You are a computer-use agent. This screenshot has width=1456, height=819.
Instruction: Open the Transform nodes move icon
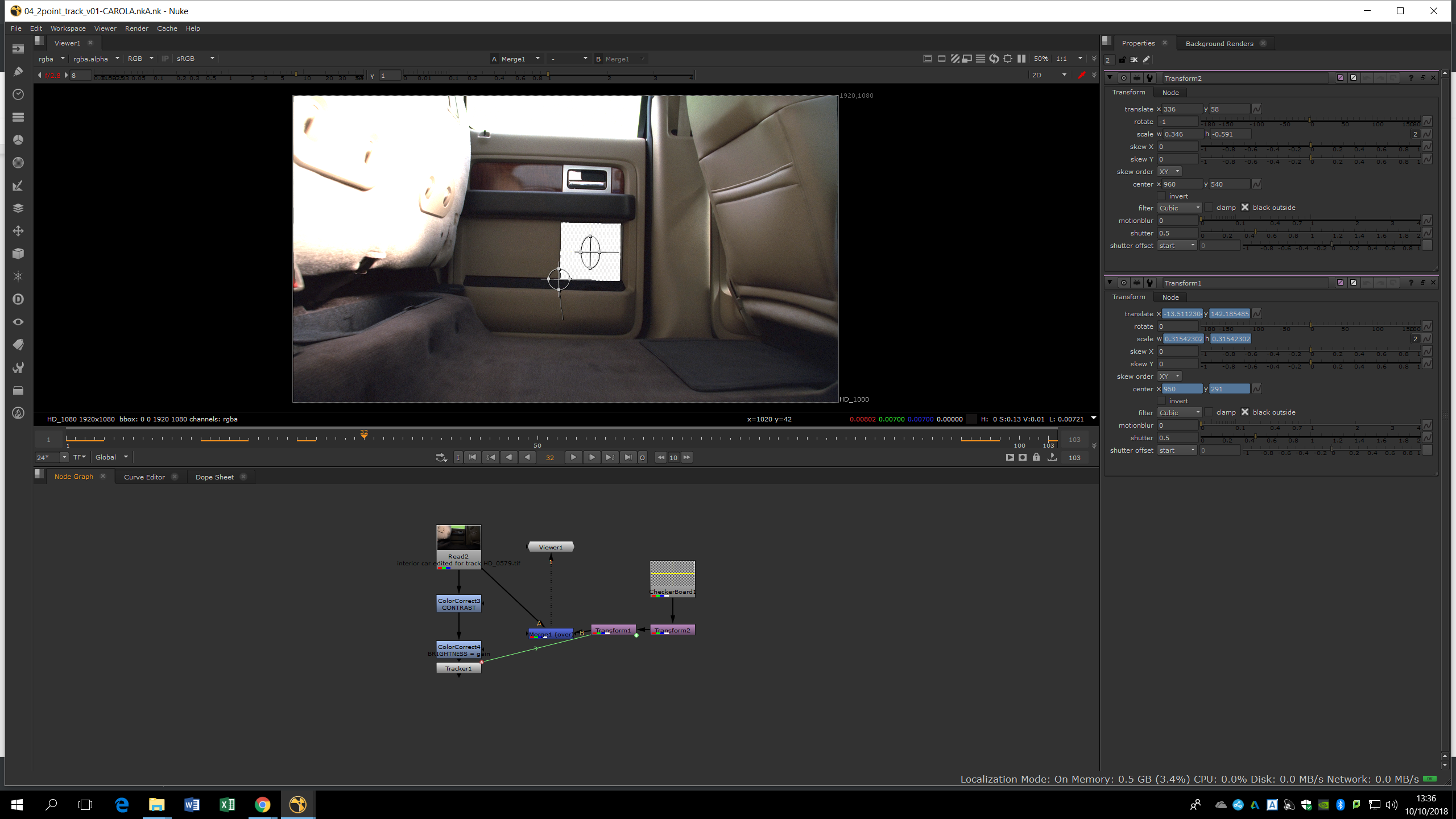click(x=18, y=231)
